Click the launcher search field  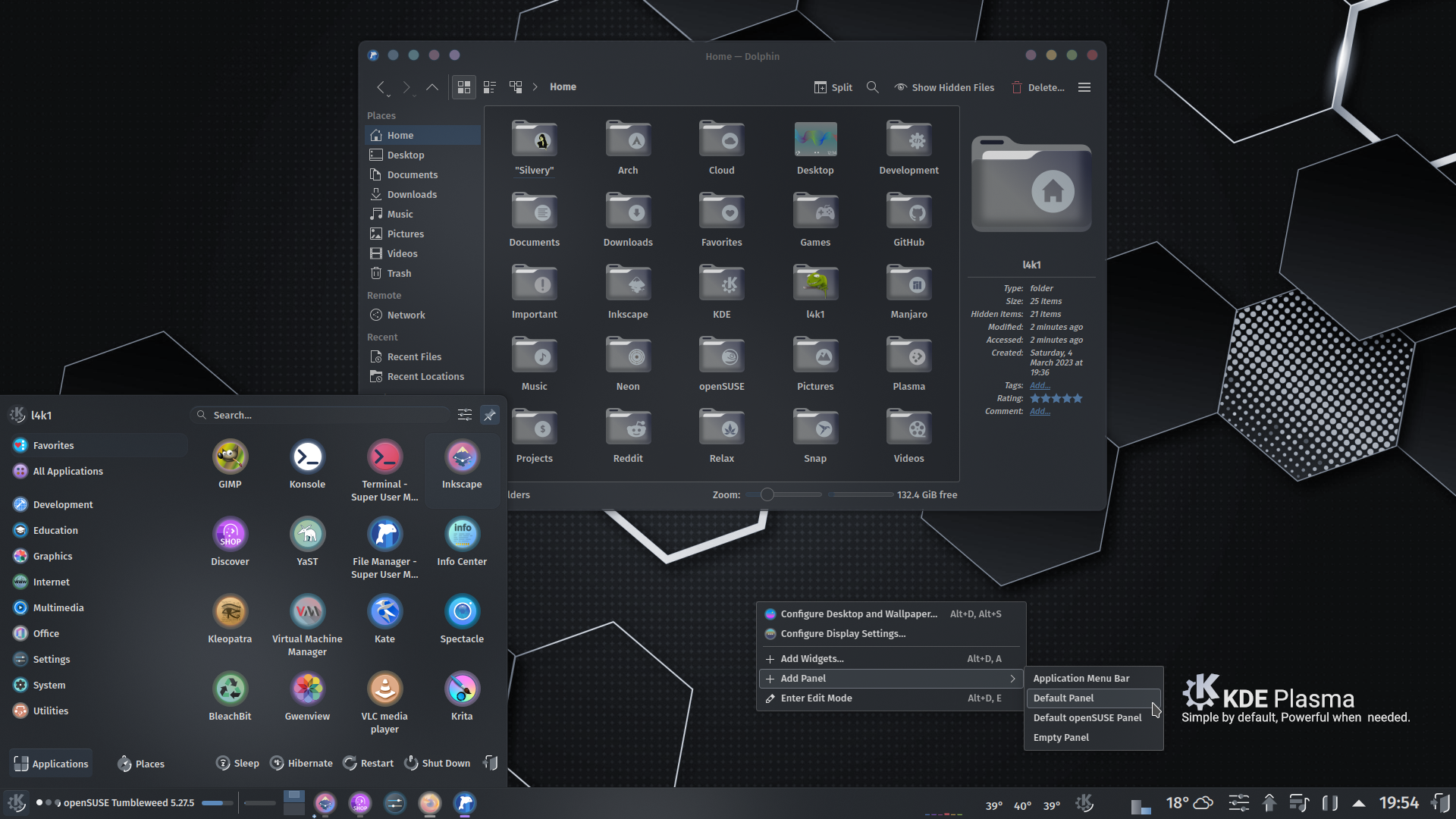coord(320,415)
